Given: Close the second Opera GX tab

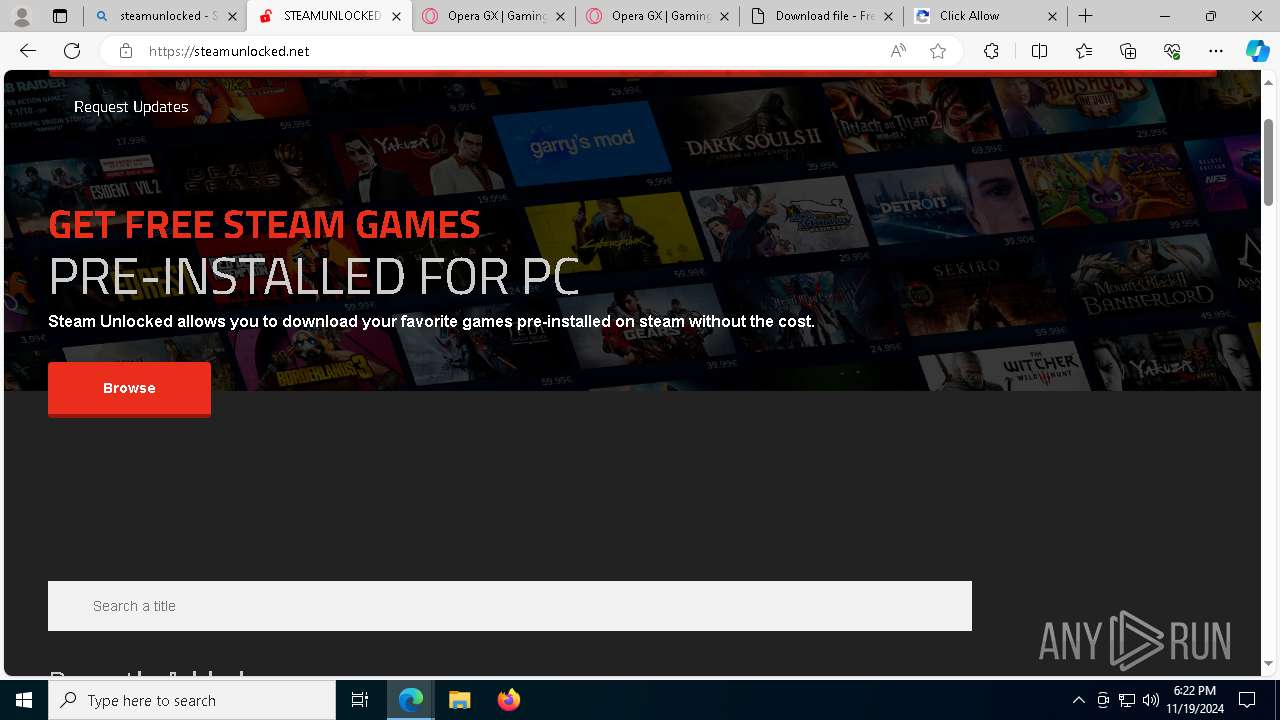Looking at the screenshot, I should [x=724, y=16].
